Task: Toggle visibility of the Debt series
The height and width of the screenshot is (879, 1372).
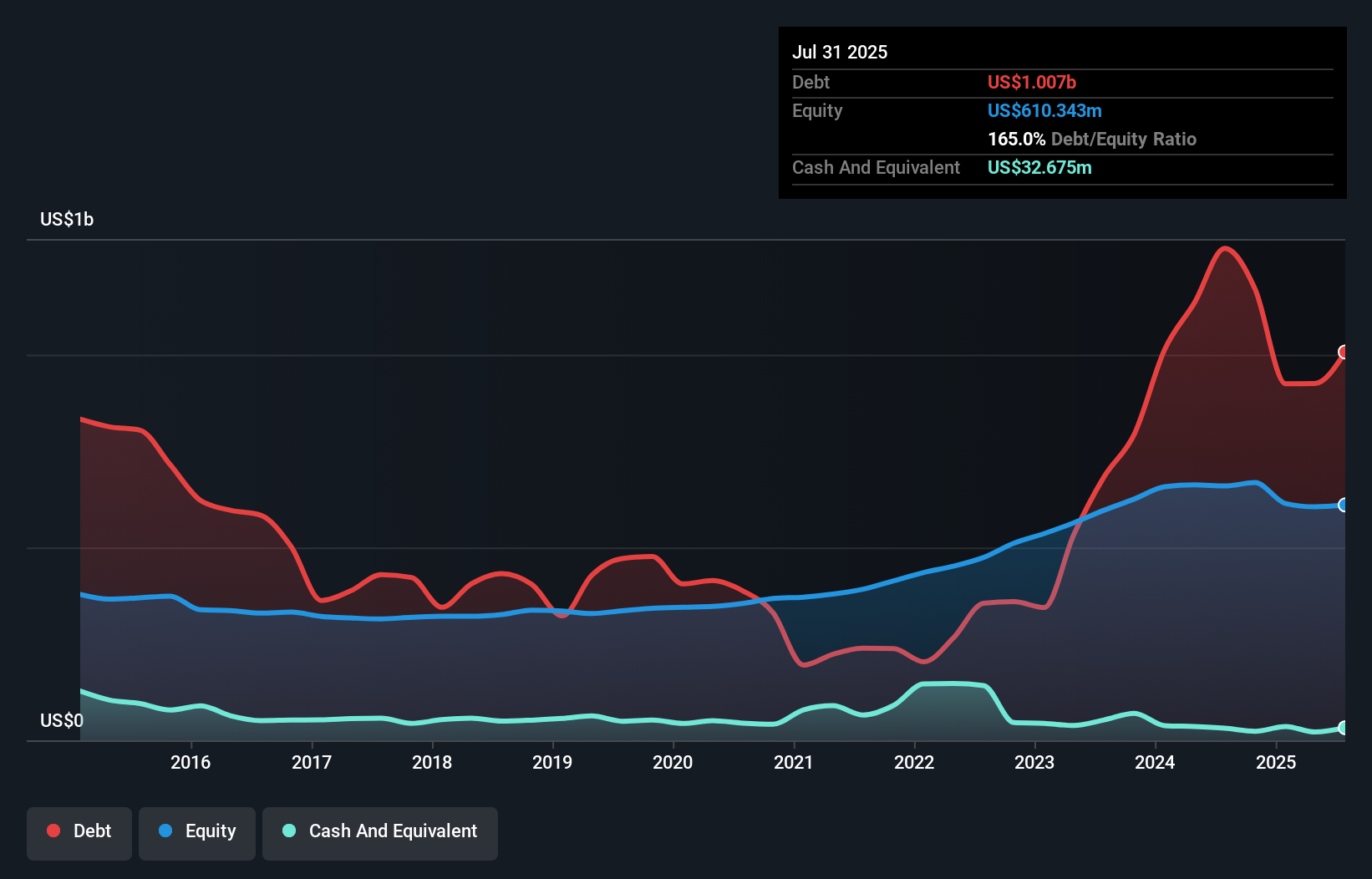Action: (x=79, y=831)
